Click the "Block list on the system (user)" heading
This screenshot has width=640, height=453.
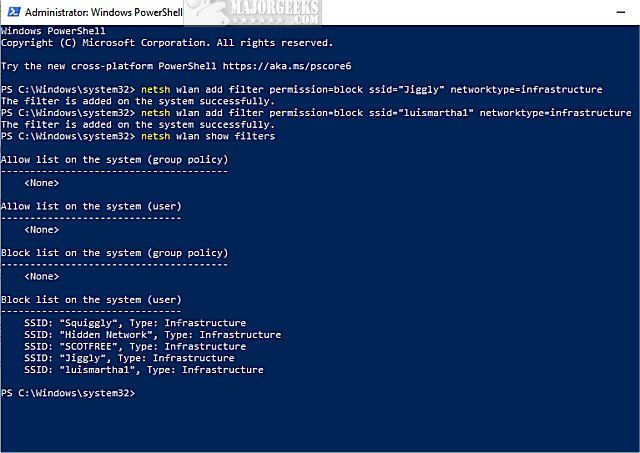coord(91,299)
